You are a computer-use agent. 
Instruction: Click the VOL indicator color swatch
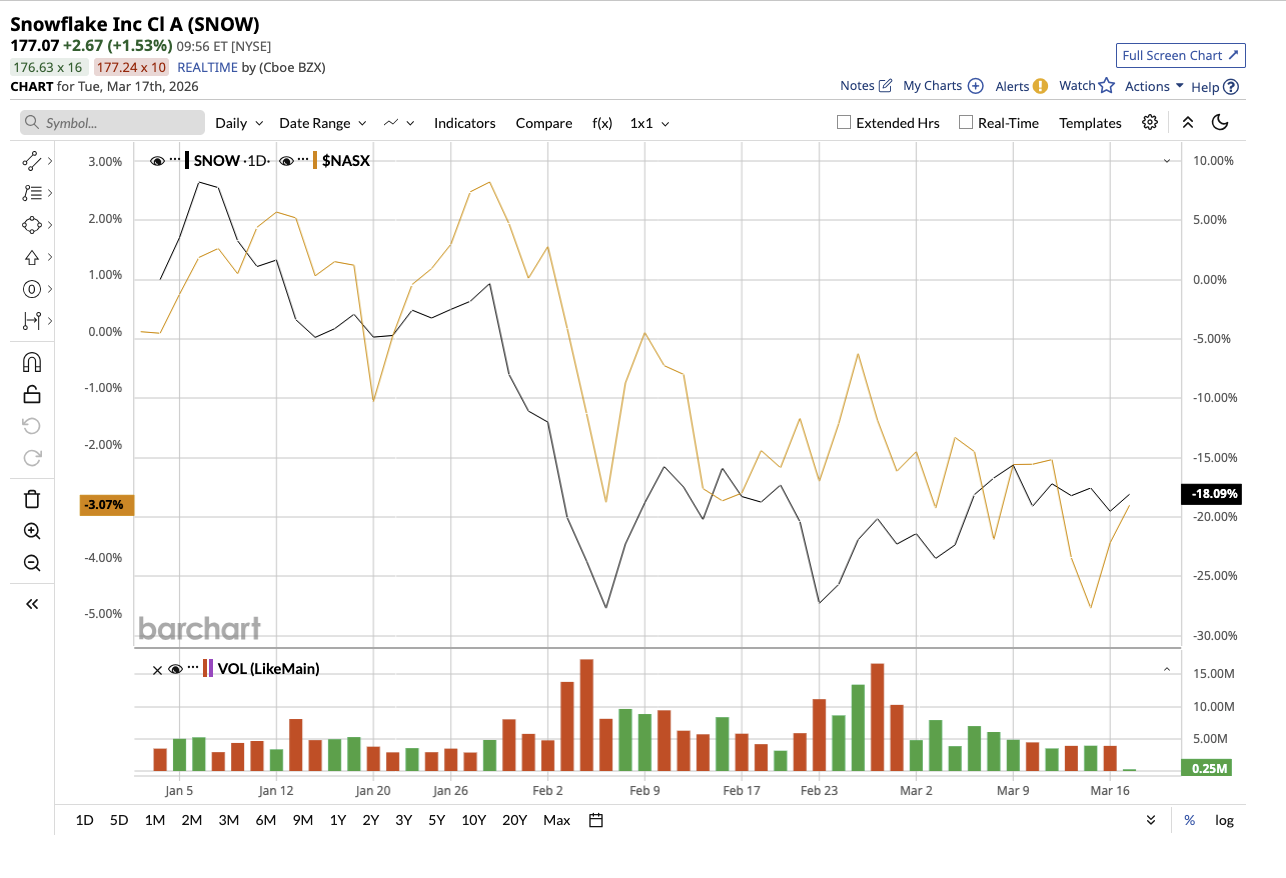point(208,668)
